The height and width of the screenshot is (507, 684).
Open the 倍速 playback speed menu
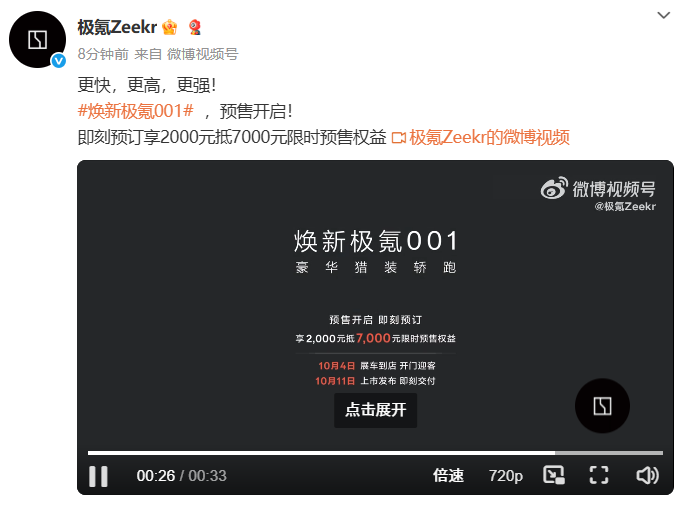[448, 476]
